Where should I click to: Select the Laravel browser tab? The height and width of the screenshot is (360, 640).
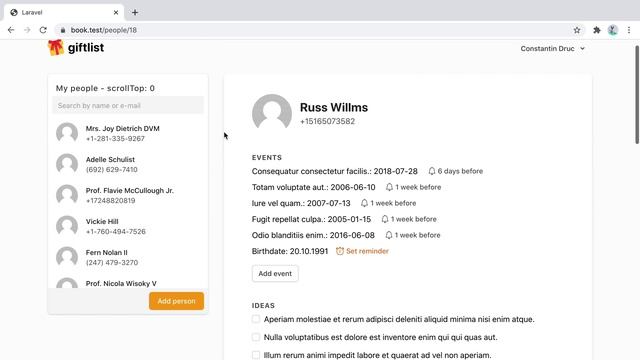(x=64, y=12)
